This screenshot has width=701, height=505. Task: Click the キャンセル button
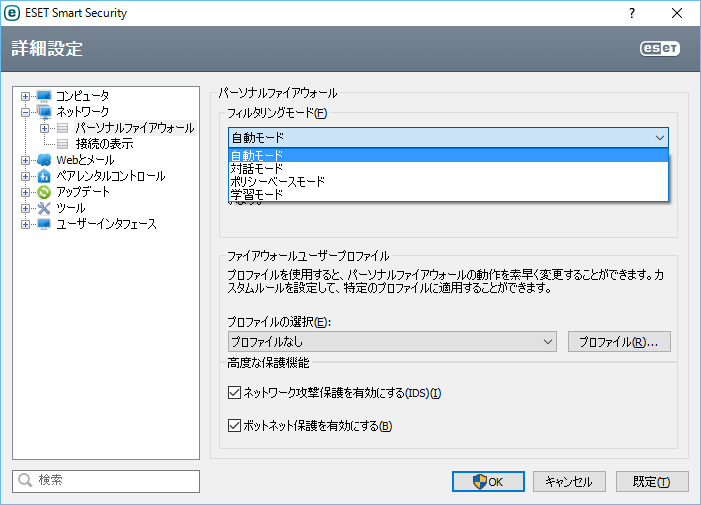[569, 482]
